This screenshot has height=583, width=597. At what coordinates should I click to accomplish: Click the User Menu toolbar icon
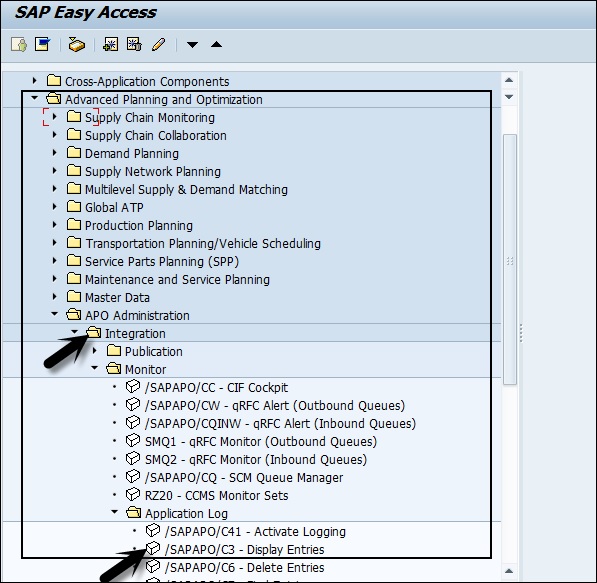(19, 45)
